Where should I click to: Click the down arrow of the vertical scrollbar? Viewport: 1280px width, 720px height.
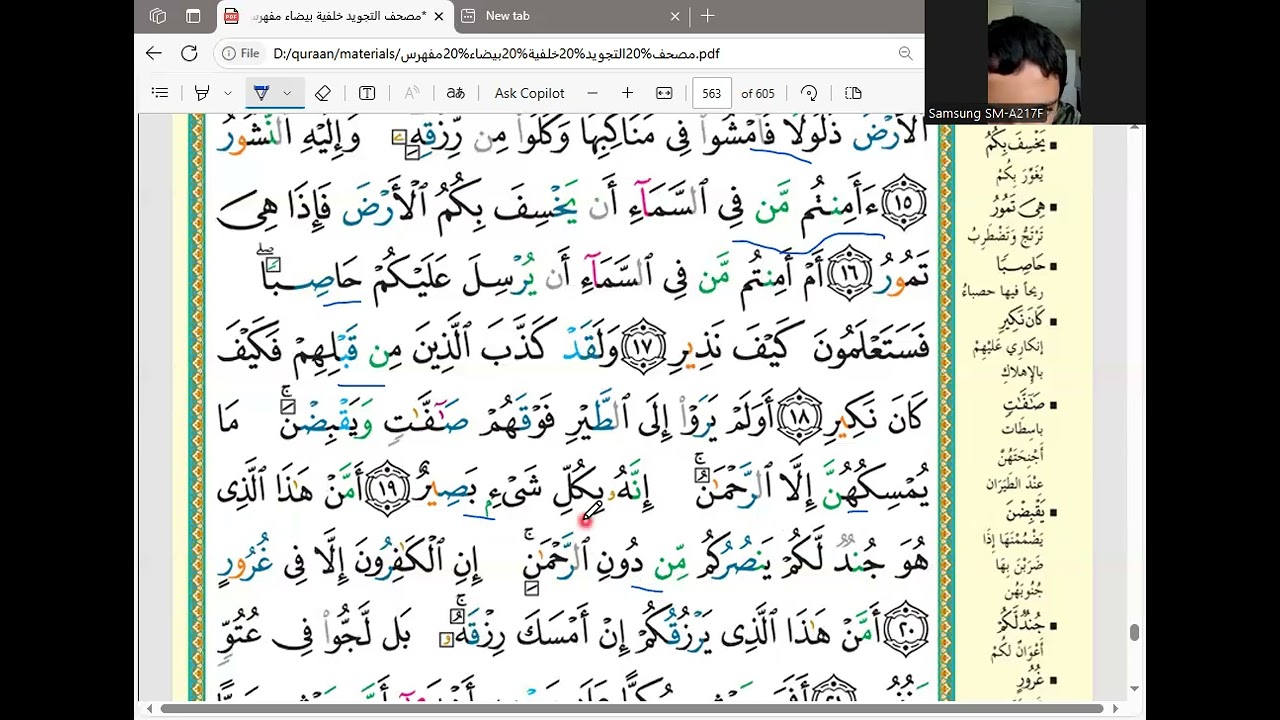point(1134,689)
